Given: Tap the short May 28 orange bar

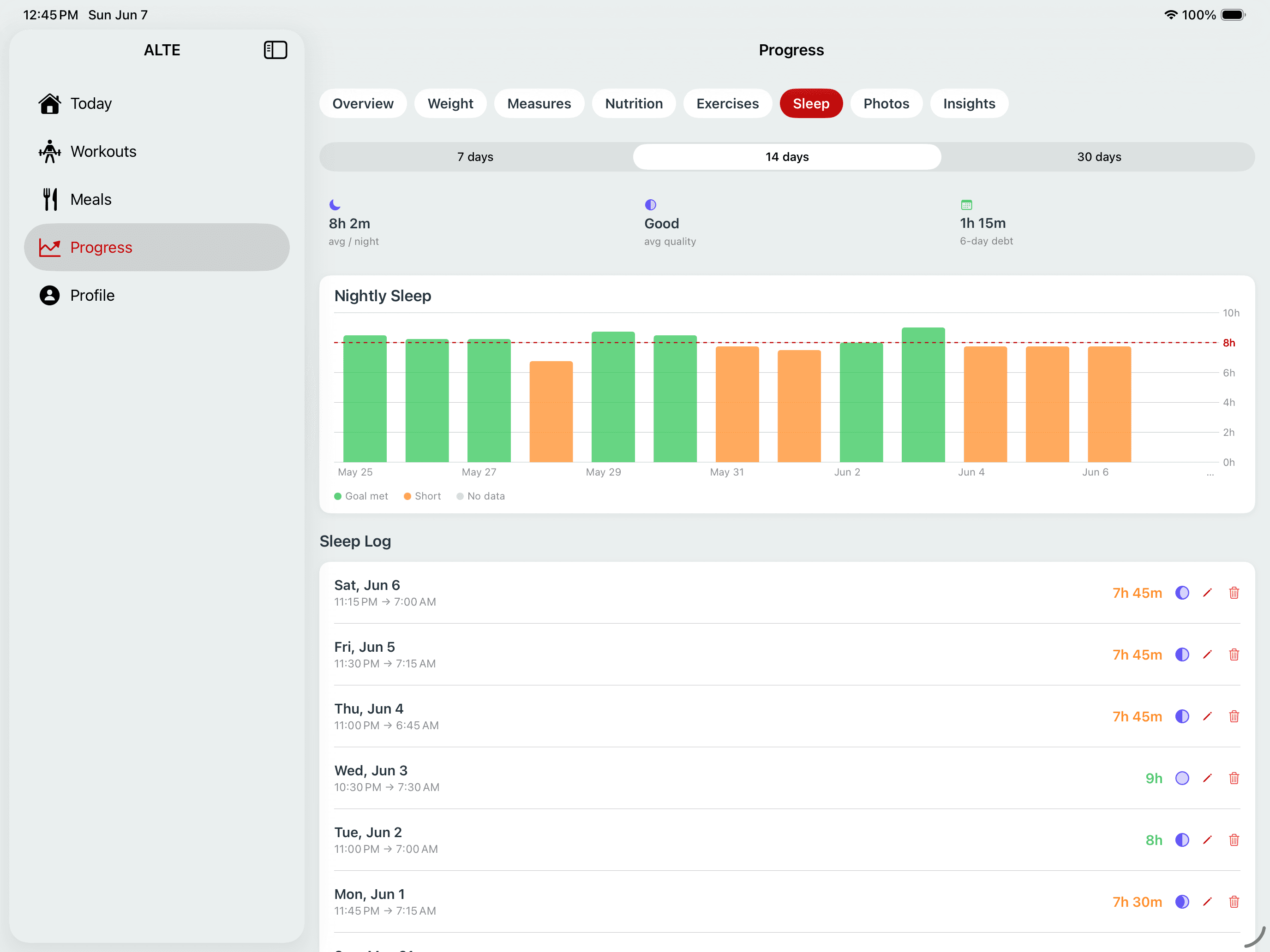Looking at the screenshot, I should 551,411.
